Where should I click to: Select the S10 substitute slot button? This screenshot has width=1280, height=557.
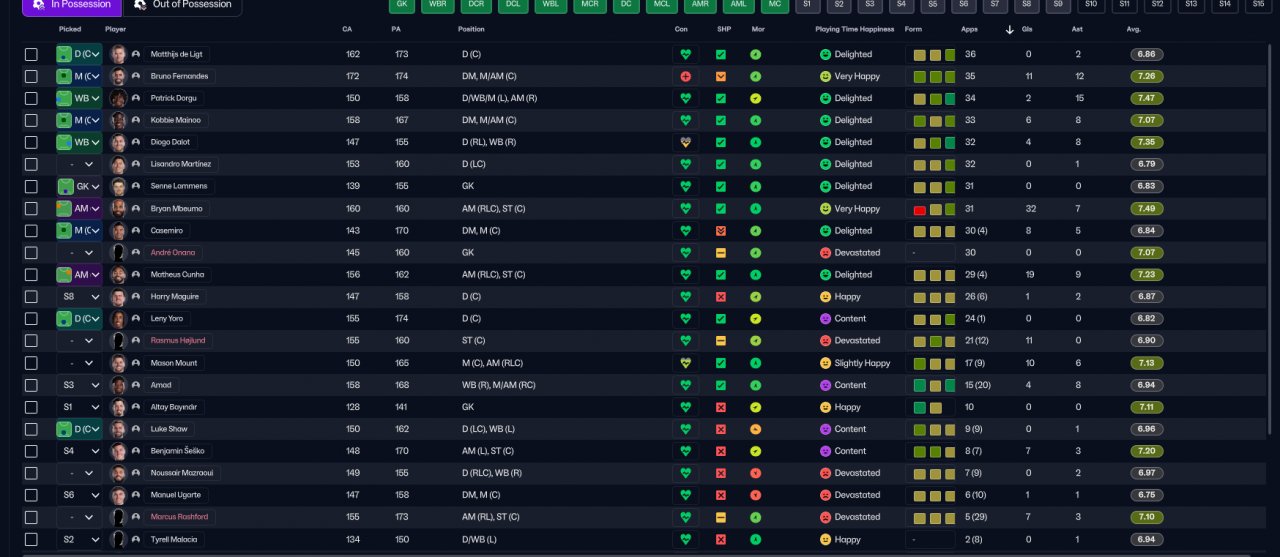pos(1092,5)
